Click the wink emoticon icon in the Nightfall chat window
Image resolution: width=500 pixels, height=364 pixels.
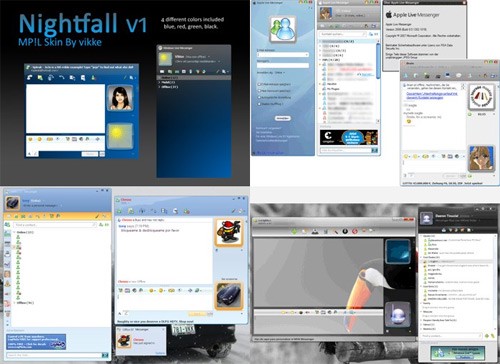(40, 139)
